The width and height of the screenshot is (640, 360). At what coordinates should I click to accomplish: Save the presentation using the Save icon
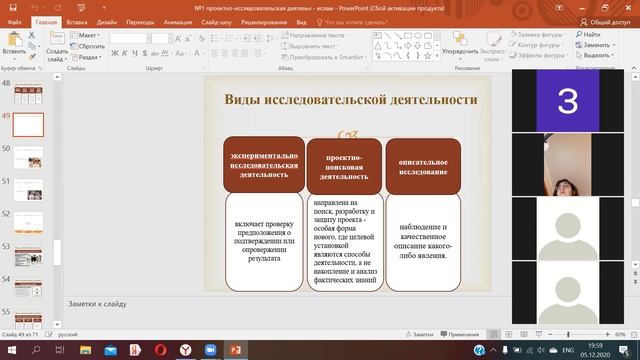[13, 8]
